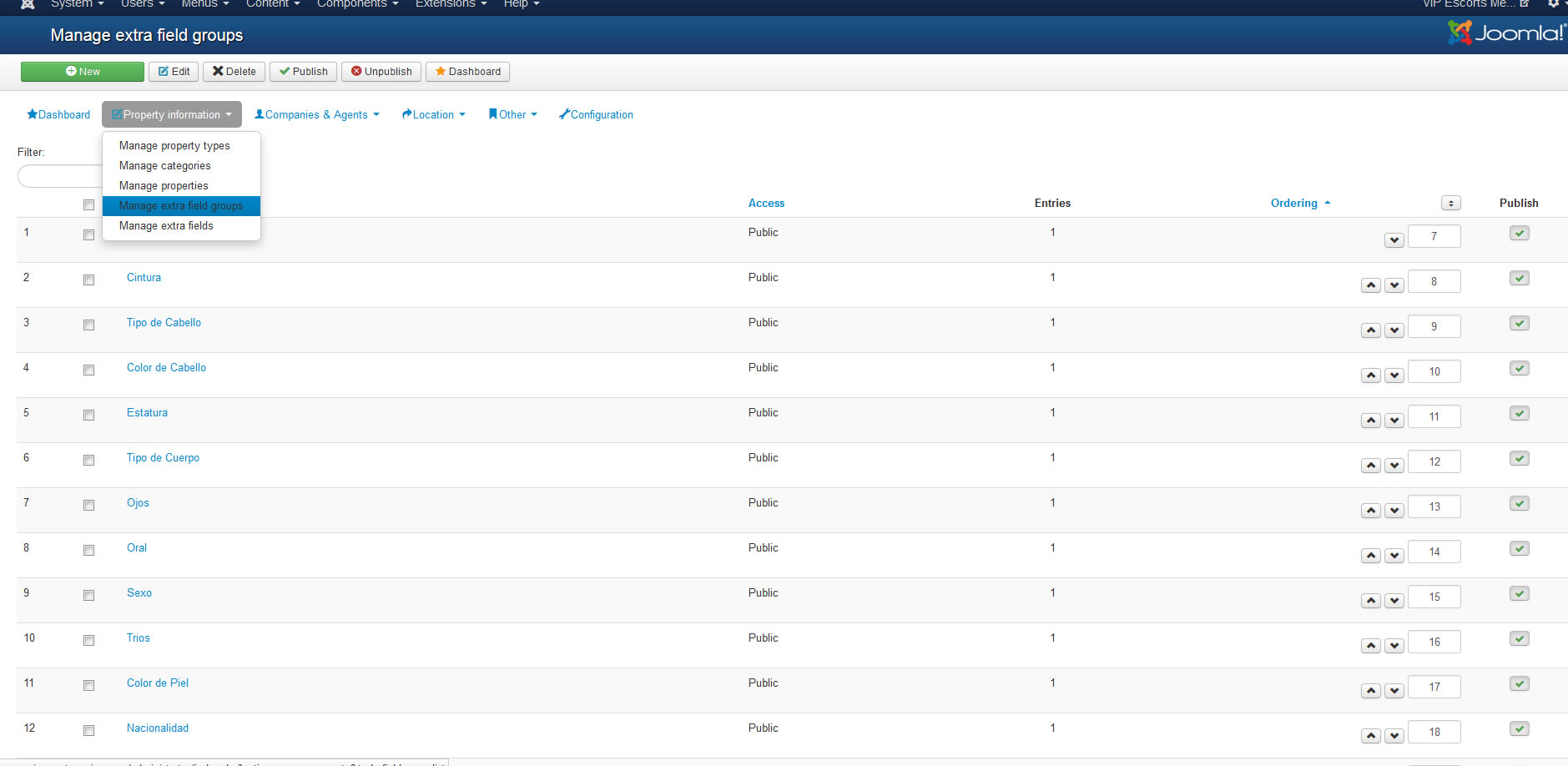Select the Ojos row checkbox
Image resolution: width=1568 pixels, height=766 pixels.
click(x=88, y=506)
